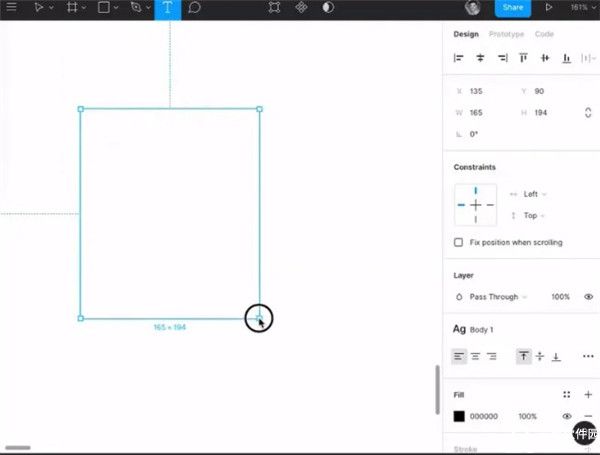Align selection to left edge
This screenshot has width=600, height=455.
click(x=459, y=59)
